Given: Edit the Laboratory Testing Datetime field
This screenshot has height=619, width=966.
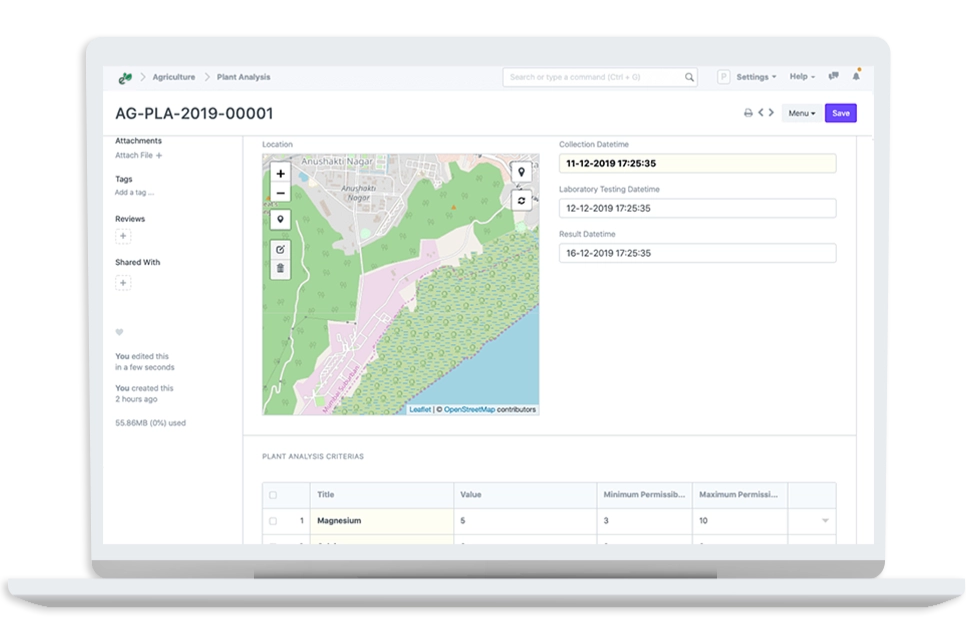Looking at the screenshot, I should tap(697, 208).
